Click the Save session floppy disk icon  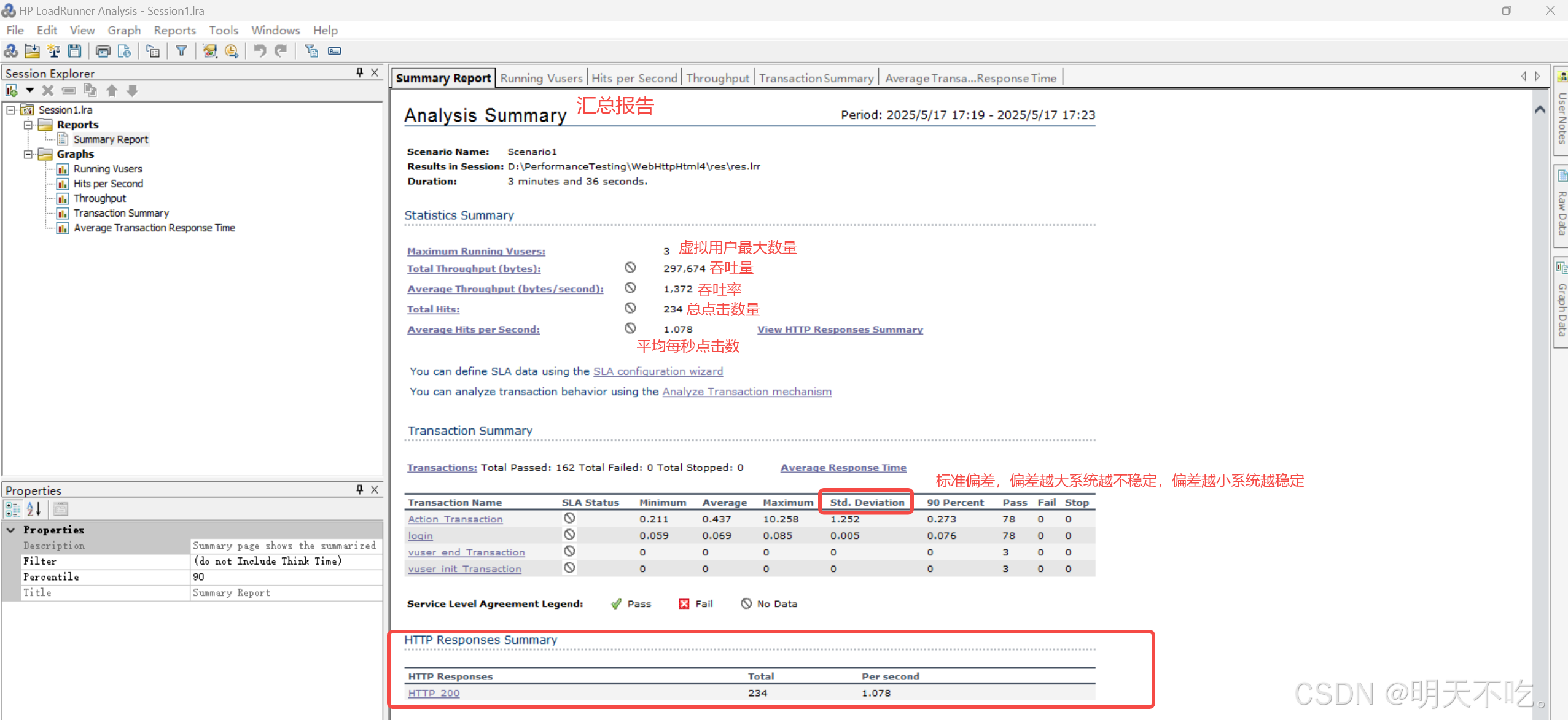tap(75, 52)
